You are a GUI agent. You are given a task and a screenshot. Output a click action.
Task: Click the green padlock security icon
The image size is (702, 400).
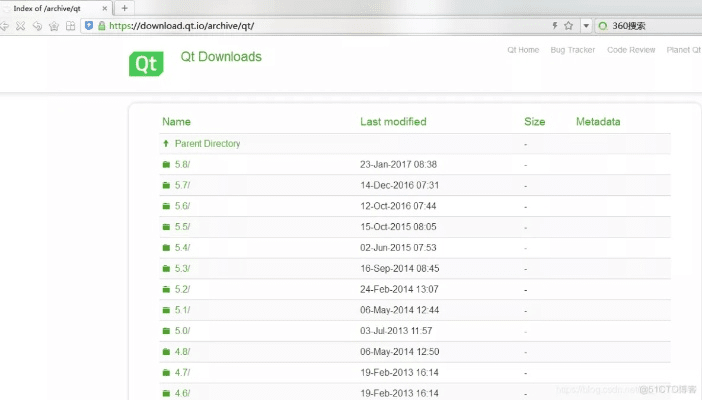101,25
